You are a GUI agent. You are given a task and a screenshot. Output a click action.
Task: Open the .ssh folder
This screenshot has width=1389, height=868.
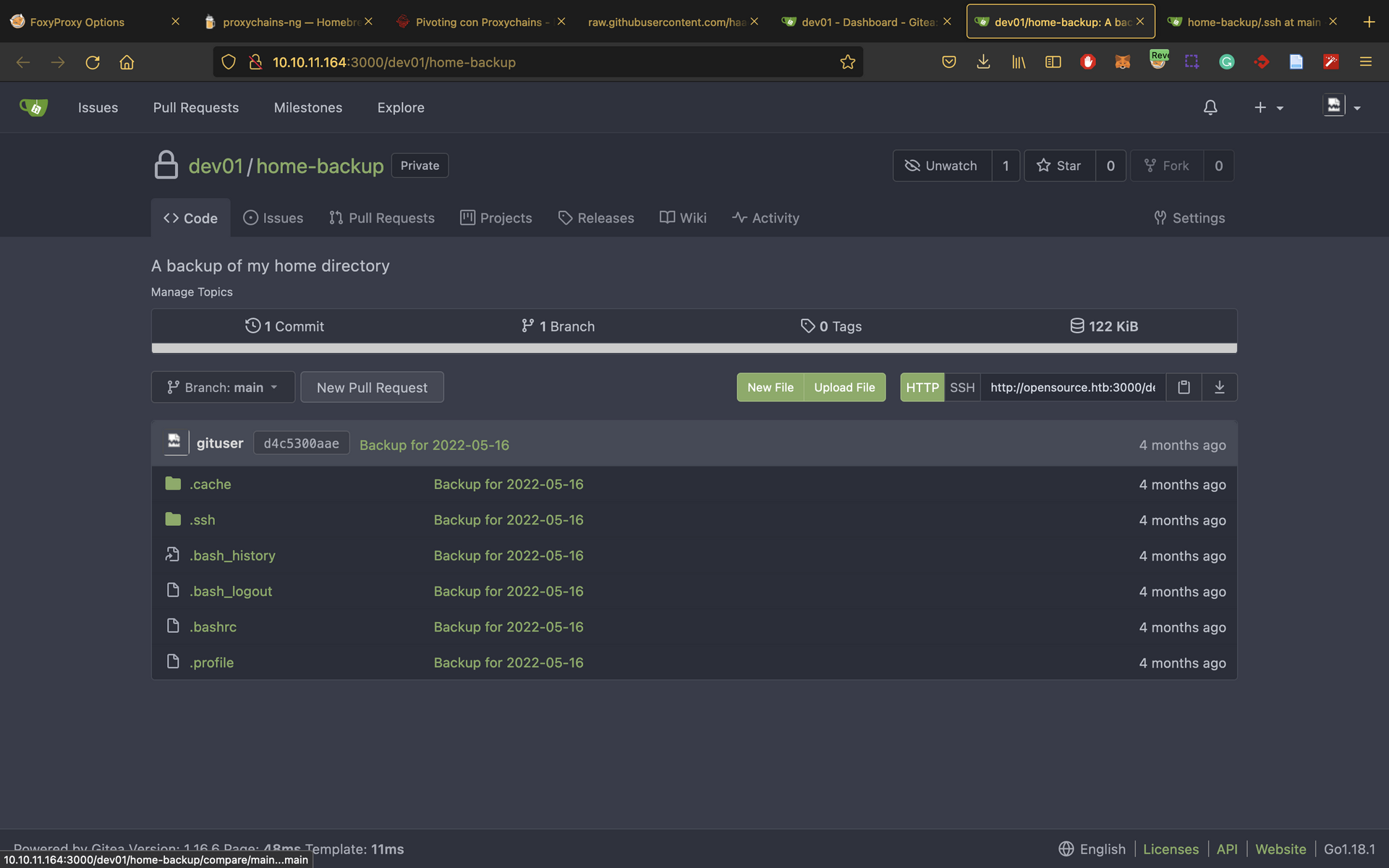[203, 519]
